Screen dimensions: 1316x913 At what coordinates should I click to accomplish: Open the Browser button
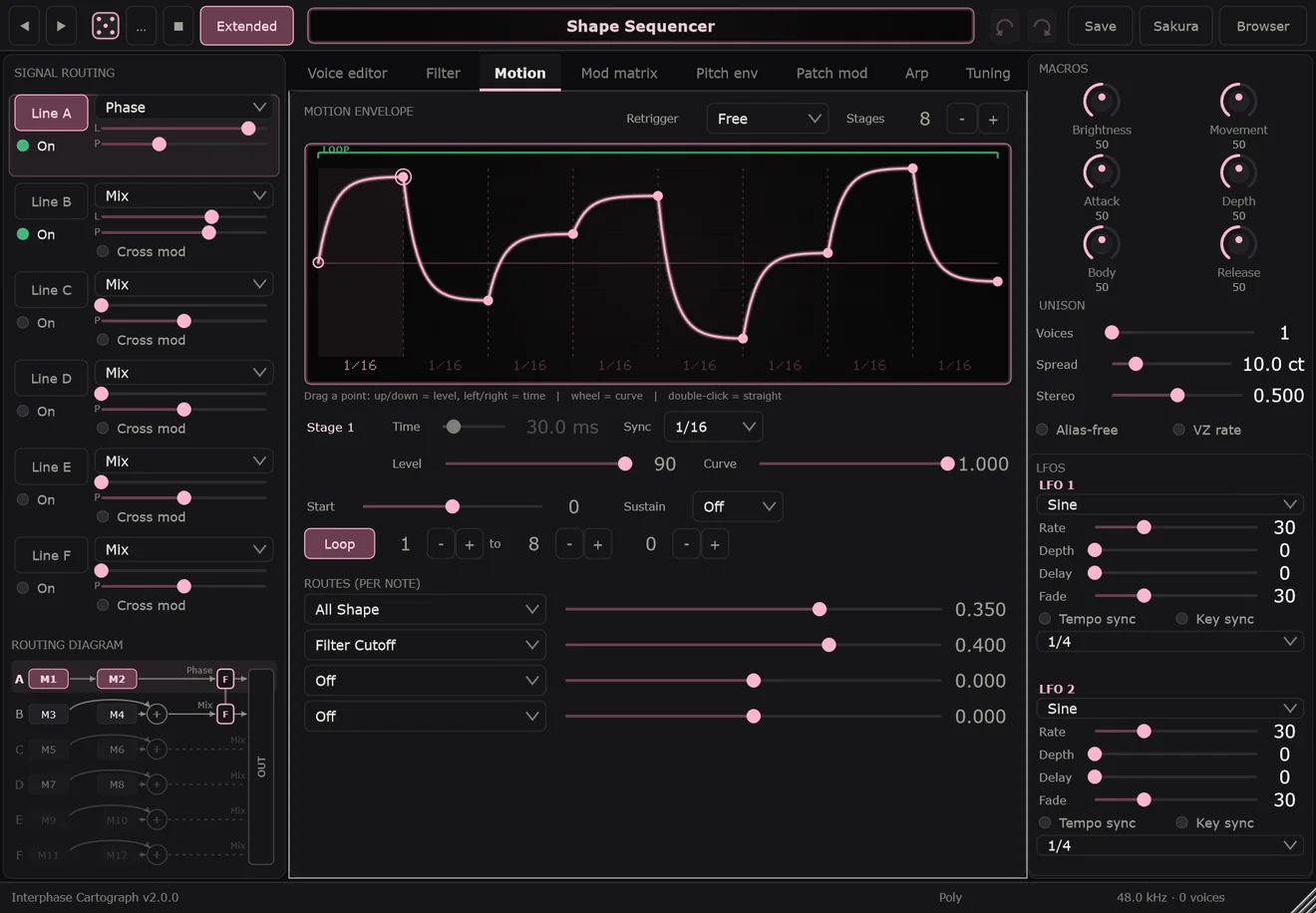tap(1263, 26)
